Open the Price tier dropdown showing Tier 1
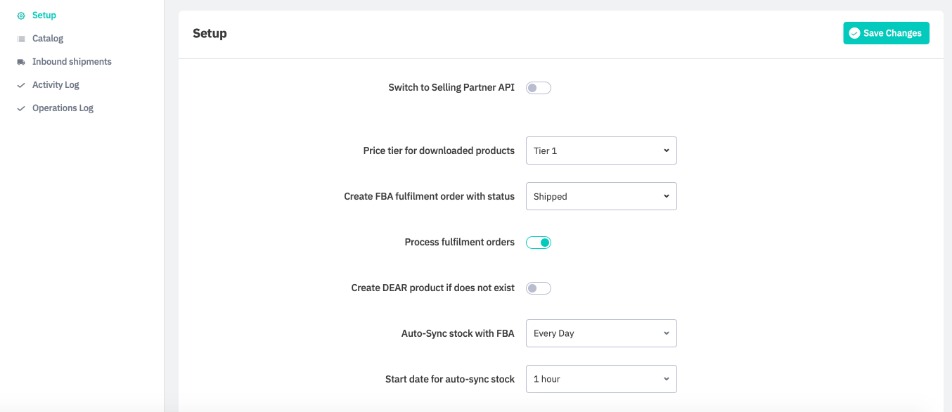 pos(601,150)
